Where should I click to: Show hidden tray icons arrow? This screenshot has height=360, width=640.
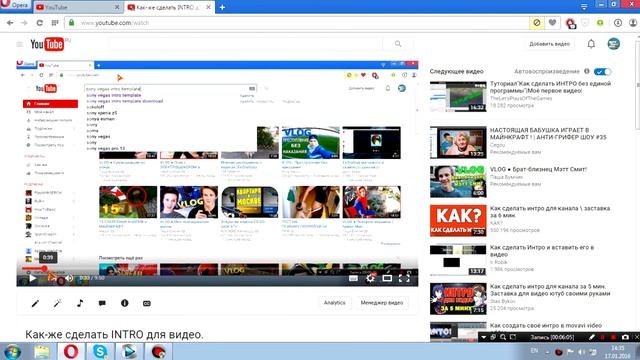547,351
